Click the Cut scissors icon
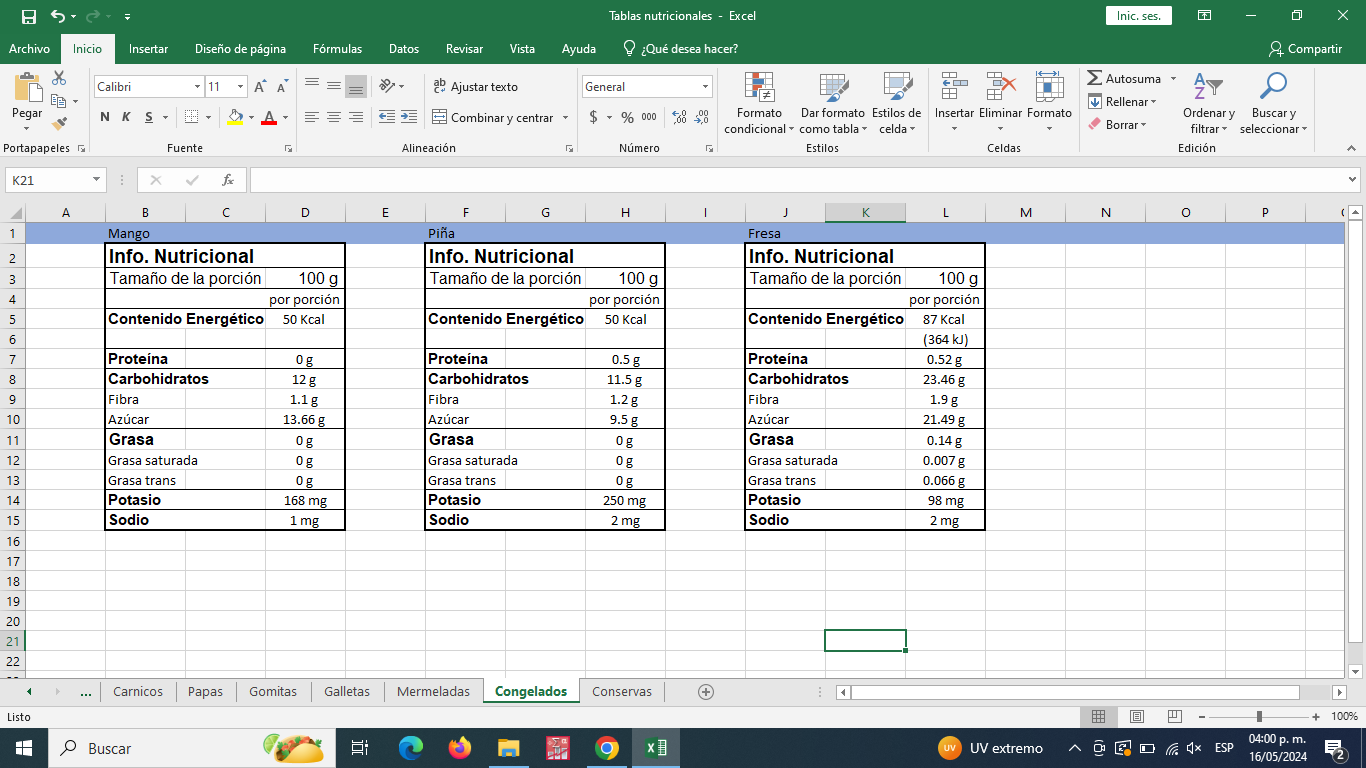1366x768 pixels. tap(59, 78)
